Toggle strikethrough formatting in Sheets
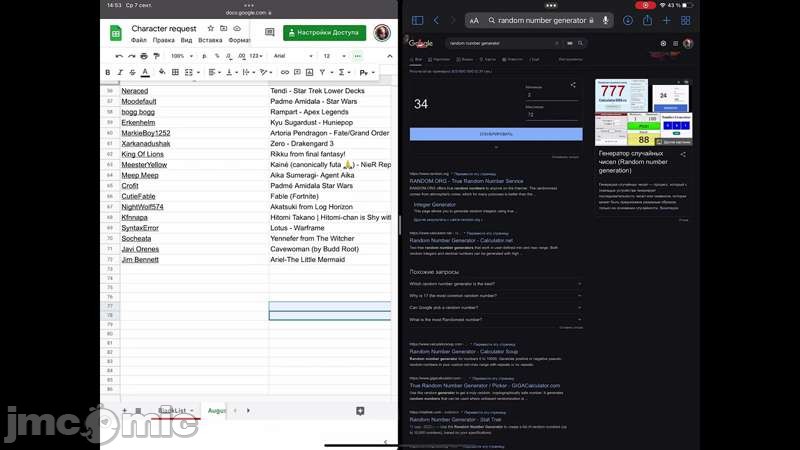Screen dimensions: 800x450 click(133, 72)
